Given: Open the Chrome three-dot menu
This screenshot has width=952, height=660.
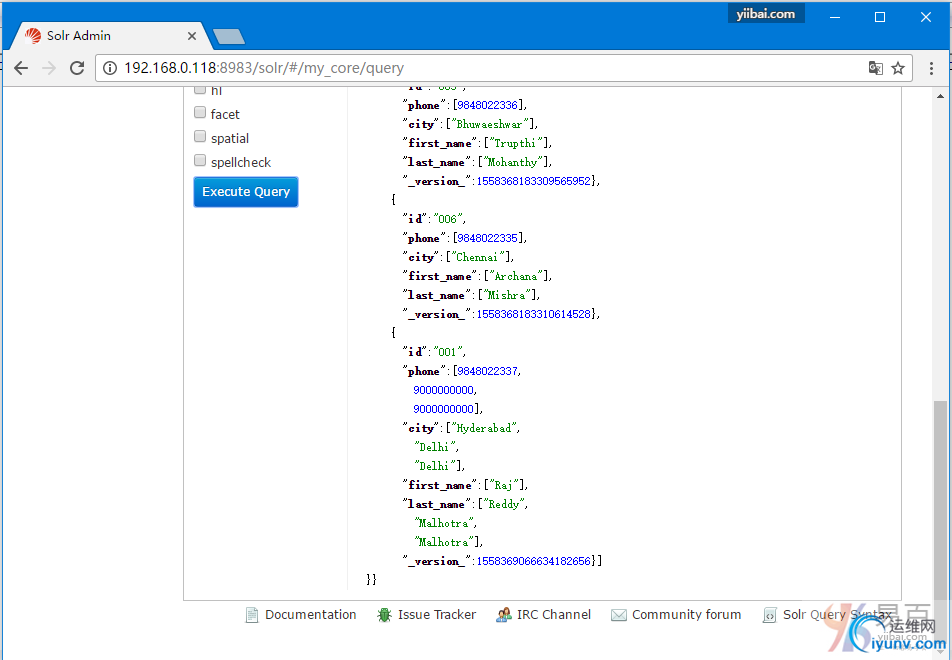Looking at the screenshot, I should [x=931, y=68].
